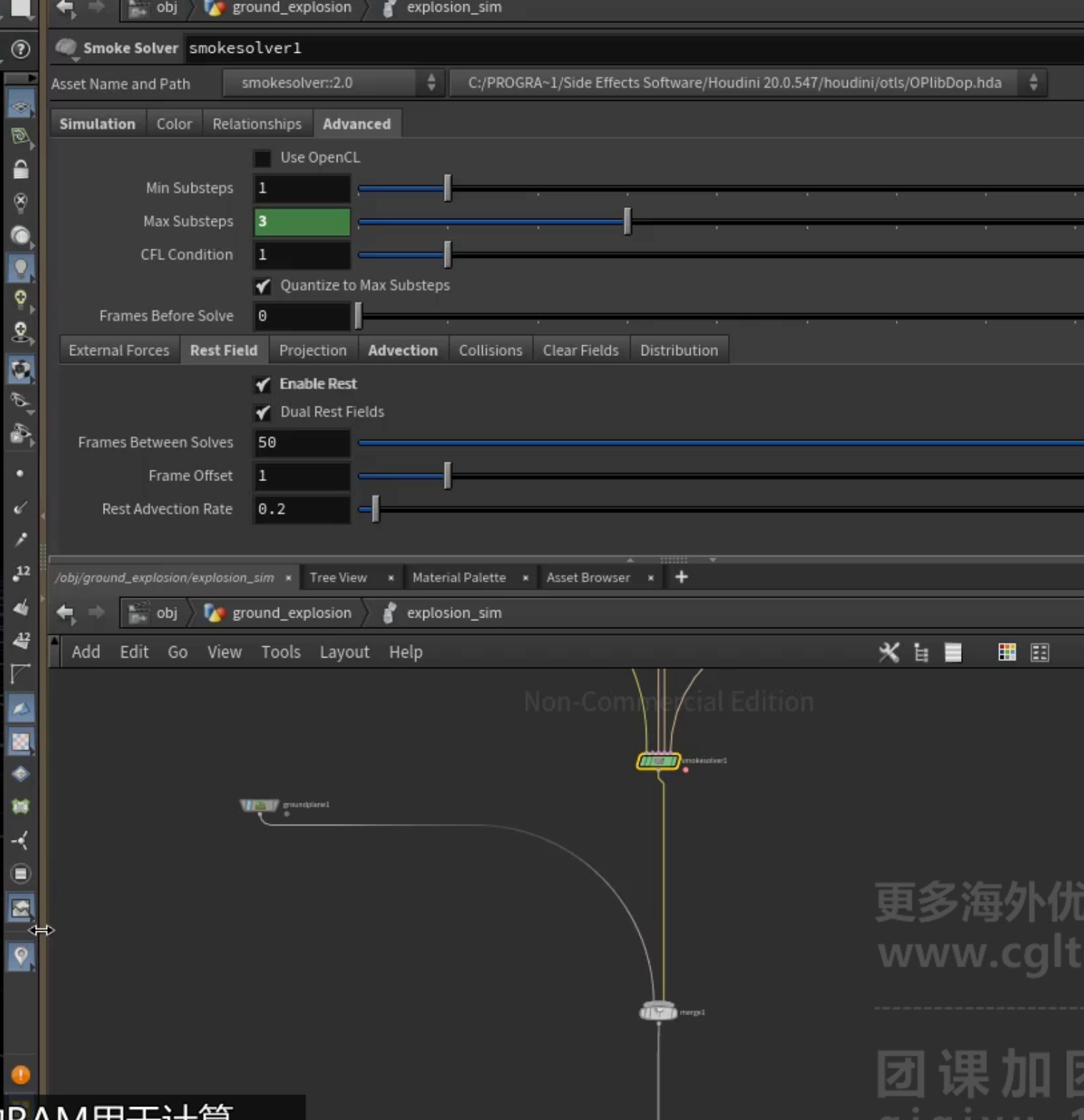1084x1120 pixels.
Task: Open the Projection sub-tab
Action: 312,350
